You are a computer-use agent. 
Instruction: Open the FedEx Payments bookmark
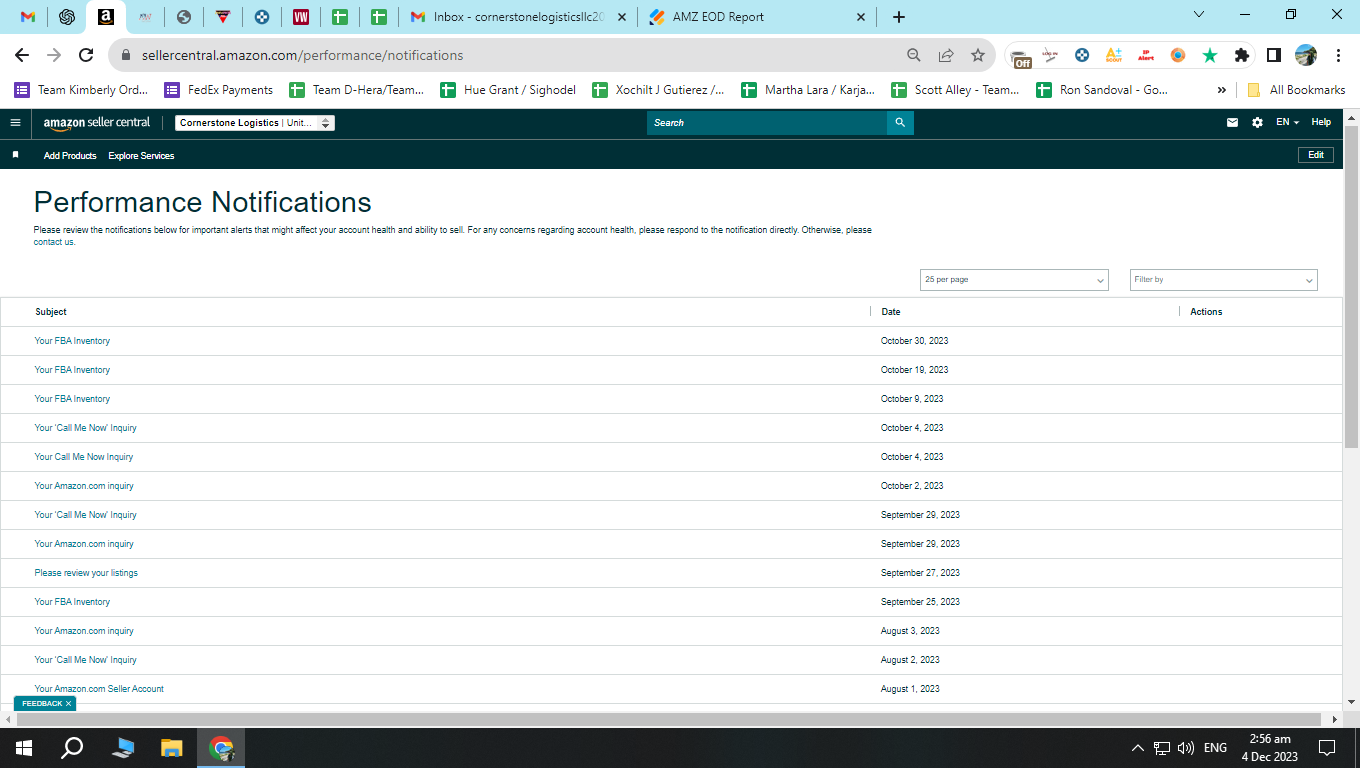pyautogui.click(x=219, y=90)
